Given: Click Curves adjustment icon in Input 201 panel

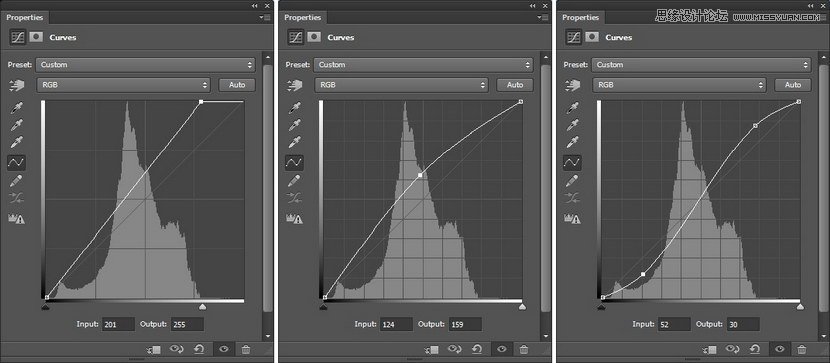Looking at the screenshot, I should coord(17,37).
